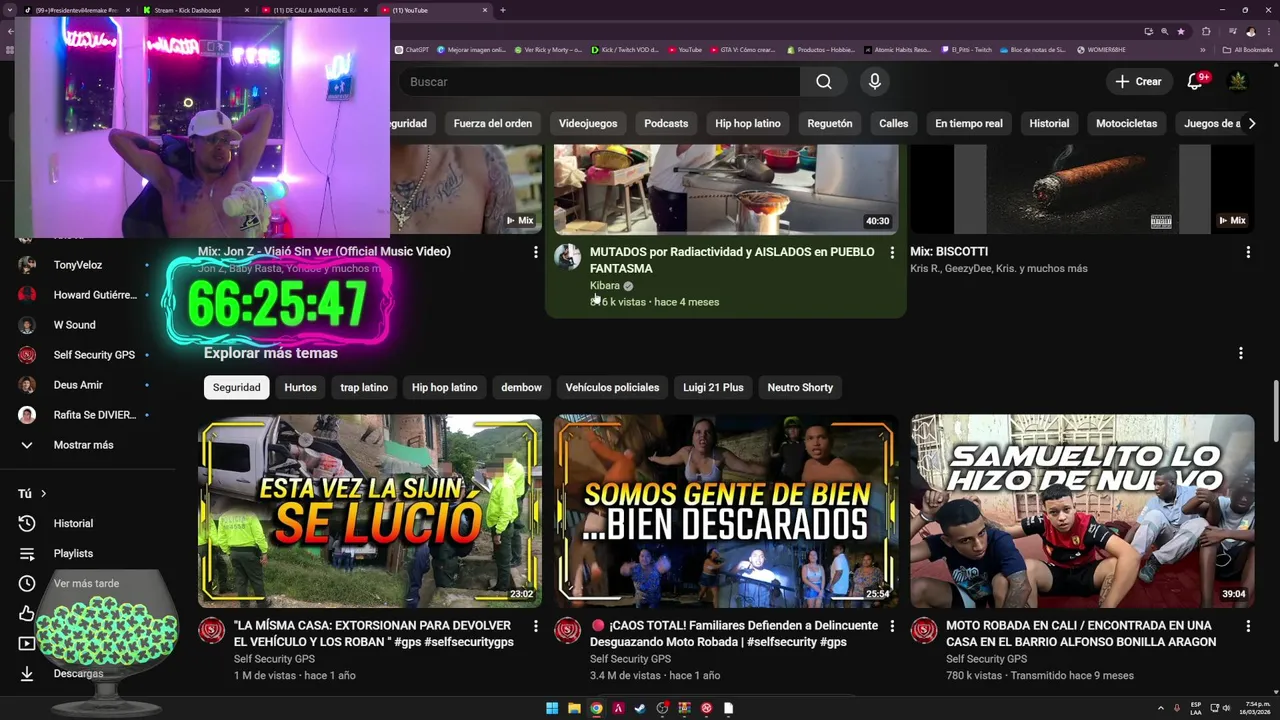Image resolution: width=1280 pixels, height=720 pixels.
Task: Open ESTA VEZ LA SIJIN SE LUCIÓ thumbnail
Action: pyautogui.click(x=370, y=511)
